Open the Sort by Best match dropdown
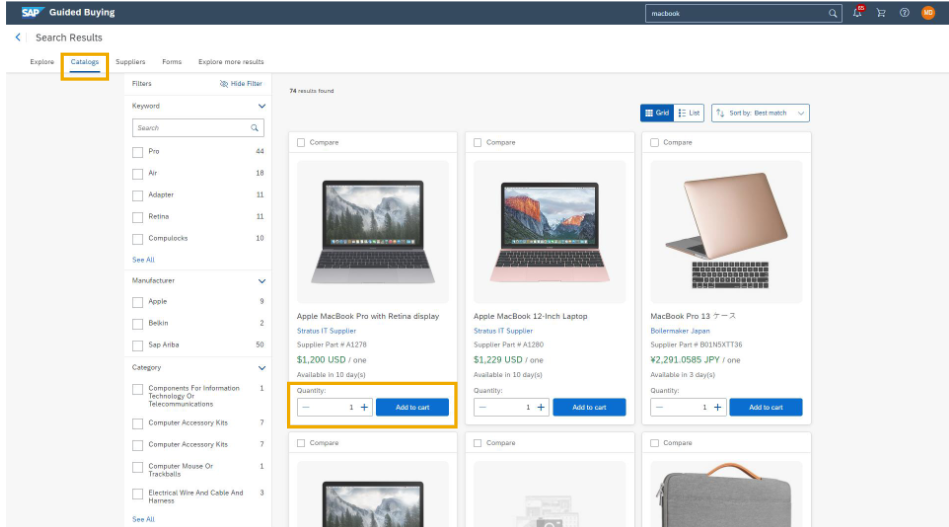 760,113
